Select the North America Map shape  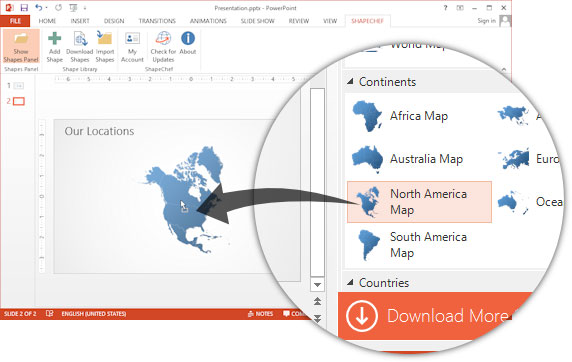pos(419,202)
